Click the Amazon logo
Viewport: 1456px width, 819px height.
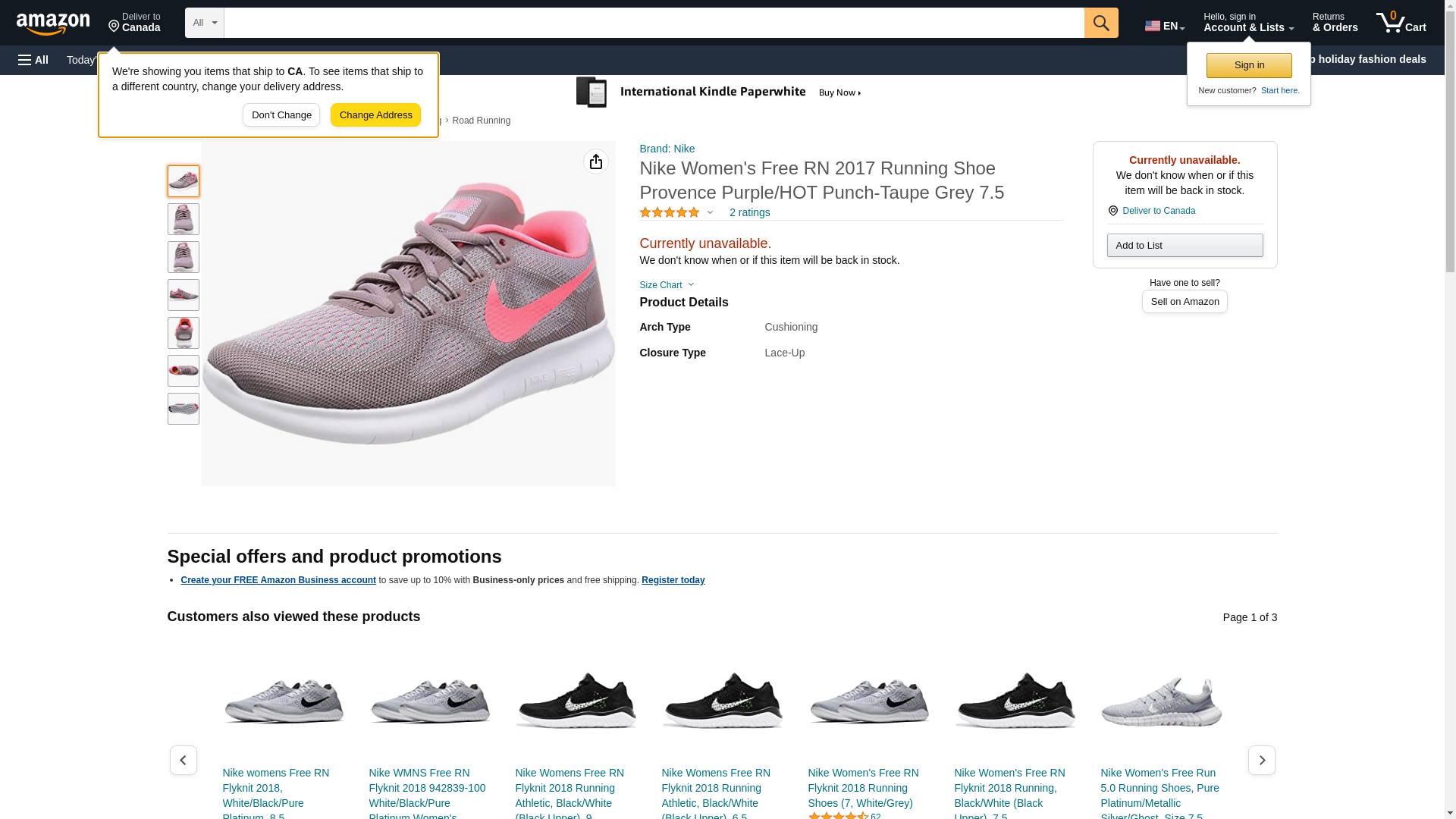53,24
